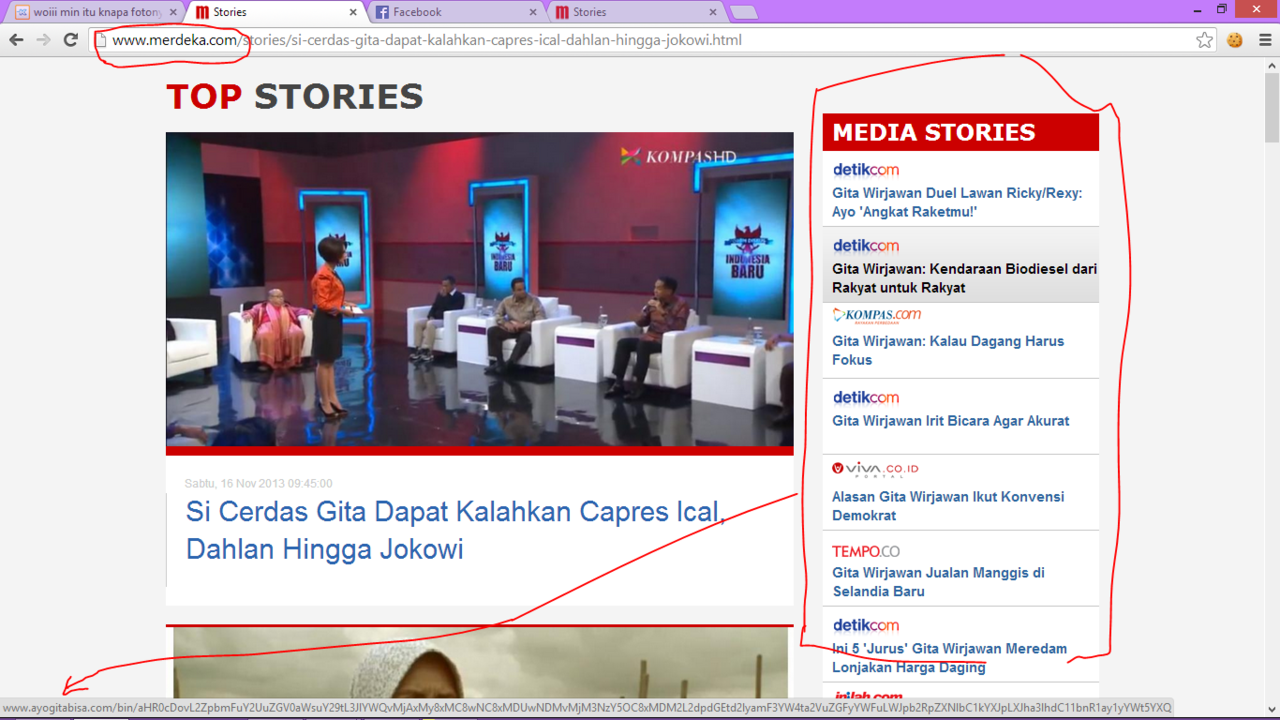Image resolution: width=1280 pixels, height=720 pixels.
Task: Click the Kompas TV studio top story image
Action: click(x=479, y=289)
